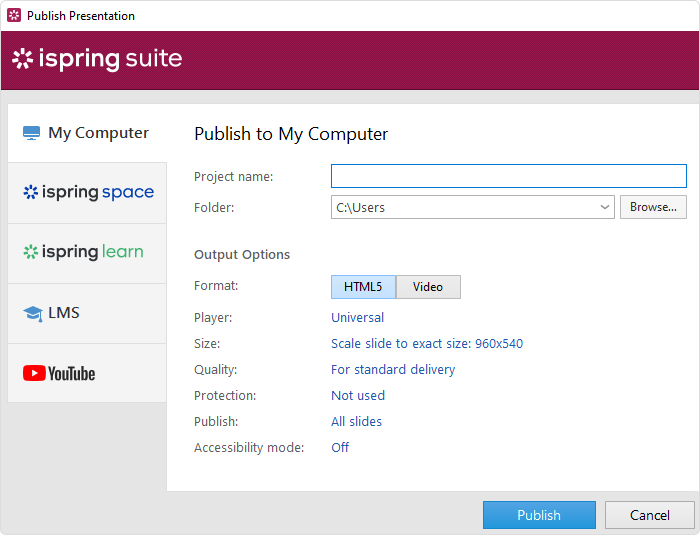Click the green iSpring Learn snowflake icon
Viewport: 700px width, 535px height.
(x=30, y=252)
